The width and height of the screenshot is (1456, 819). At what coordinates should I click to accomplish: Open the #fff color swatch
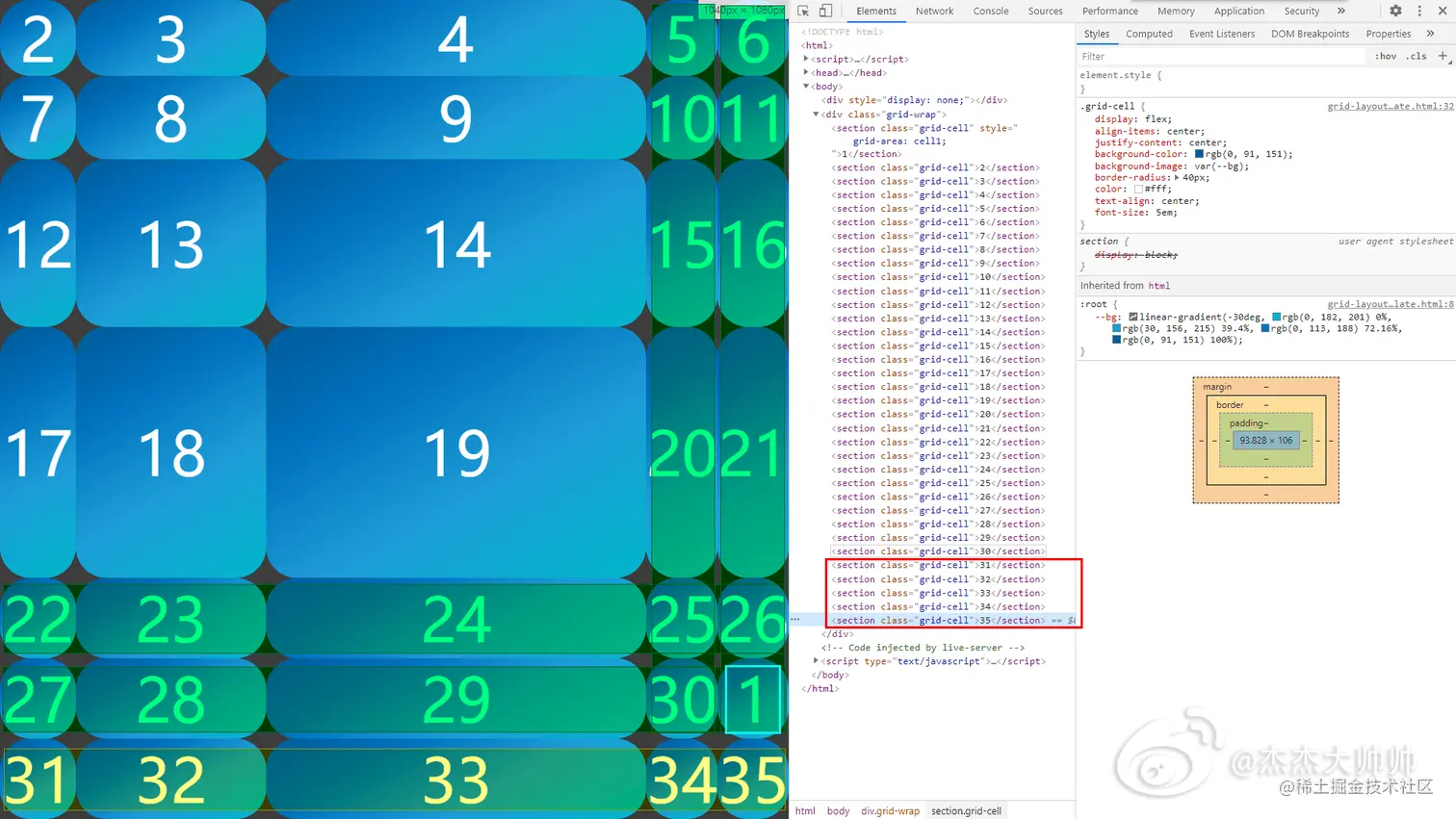[x=1138, y=190]
